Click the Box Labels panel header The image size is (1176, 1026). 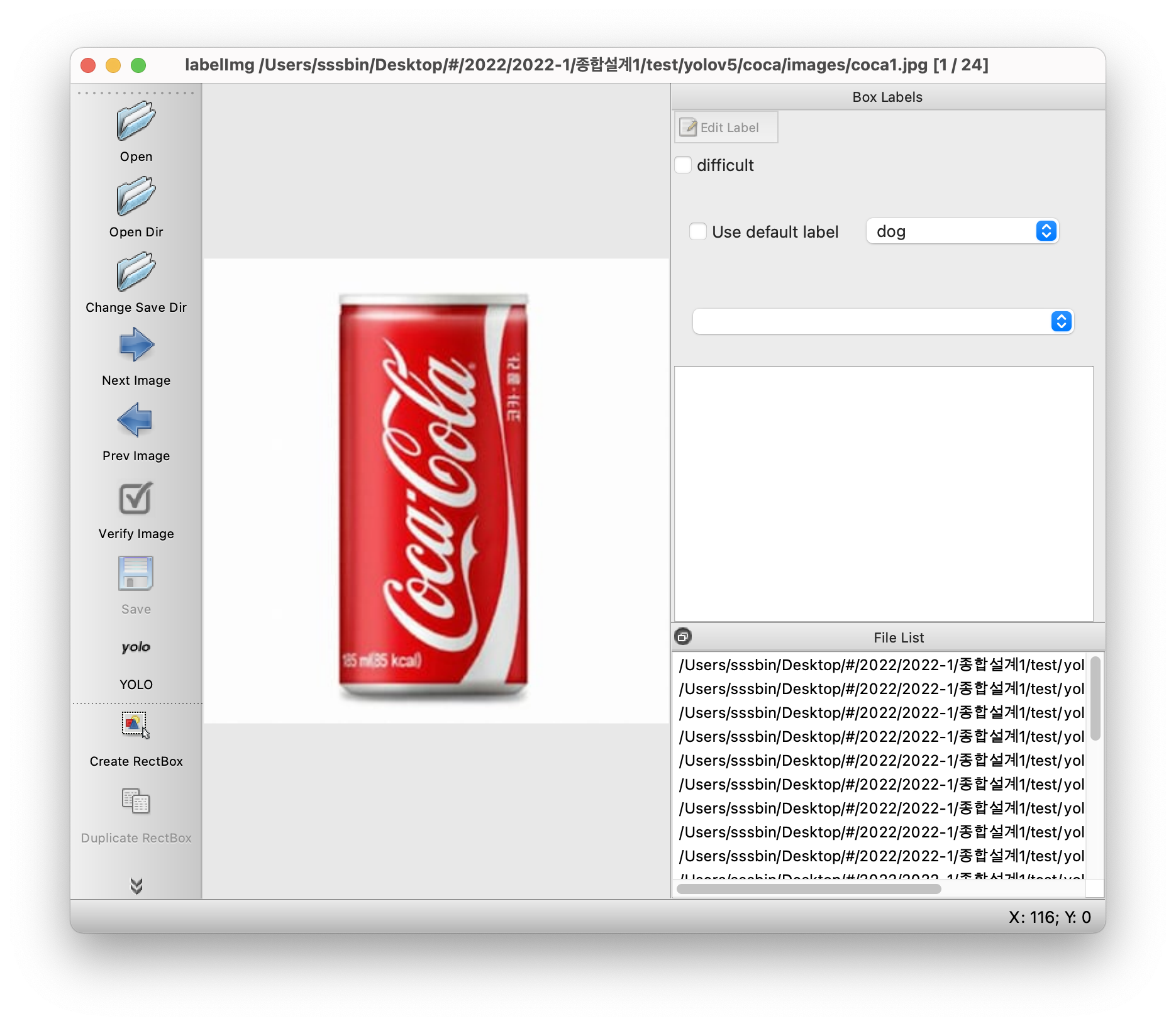(887, 97)
